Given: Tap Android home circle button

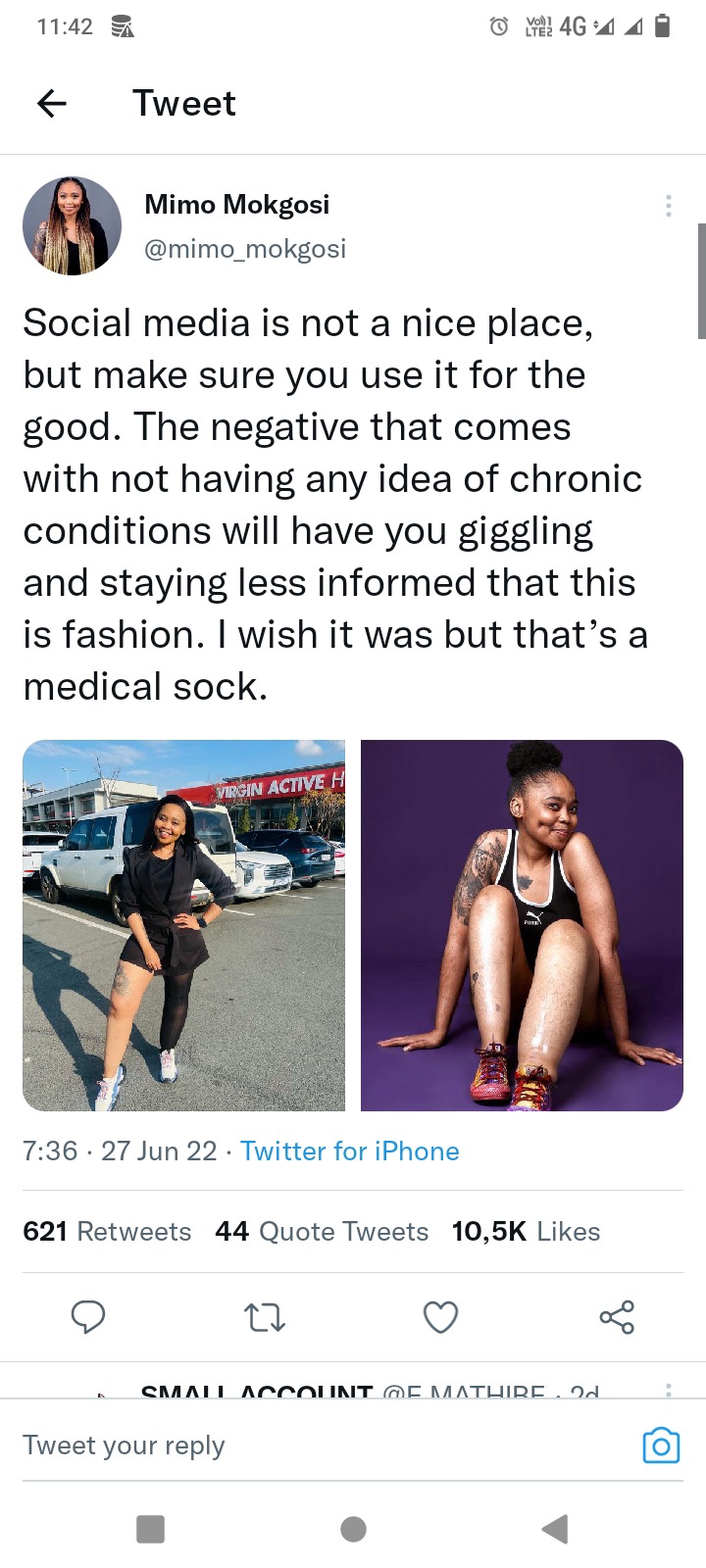Looking at the screenshot, I should click(x=353, y=1529).
